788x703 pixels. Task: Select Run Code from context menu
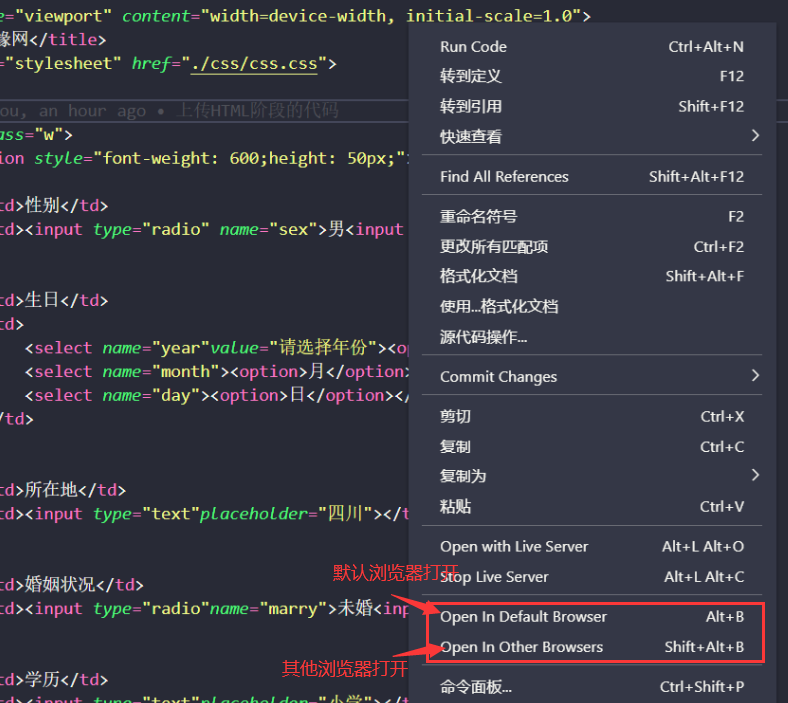click(592, 47)
